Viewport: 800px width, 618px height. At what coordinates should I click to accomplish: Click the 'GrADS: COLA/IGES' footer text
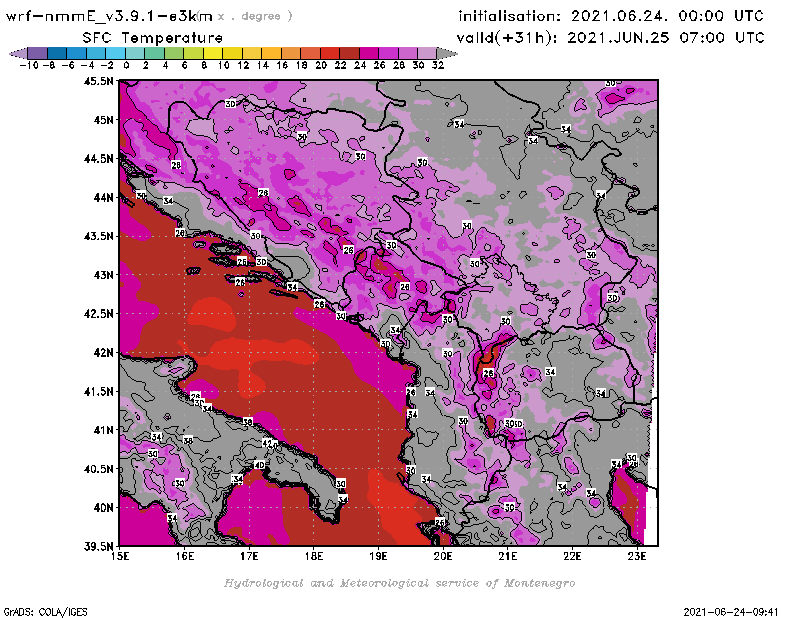tap(45, 611)
